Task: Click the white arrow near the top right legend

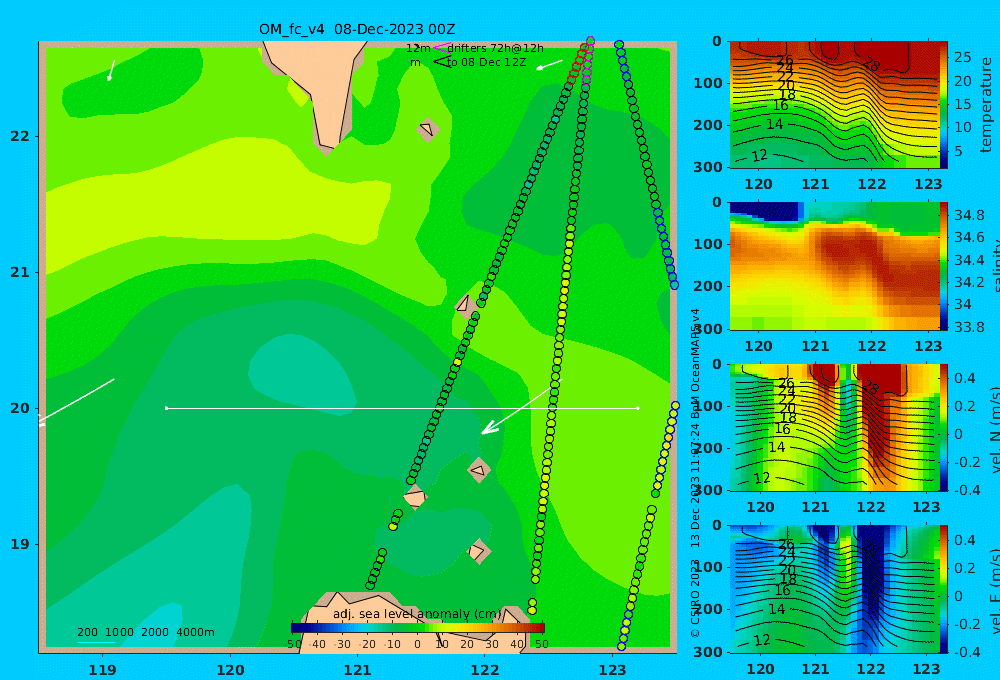Action: click(x=549, y=64)
